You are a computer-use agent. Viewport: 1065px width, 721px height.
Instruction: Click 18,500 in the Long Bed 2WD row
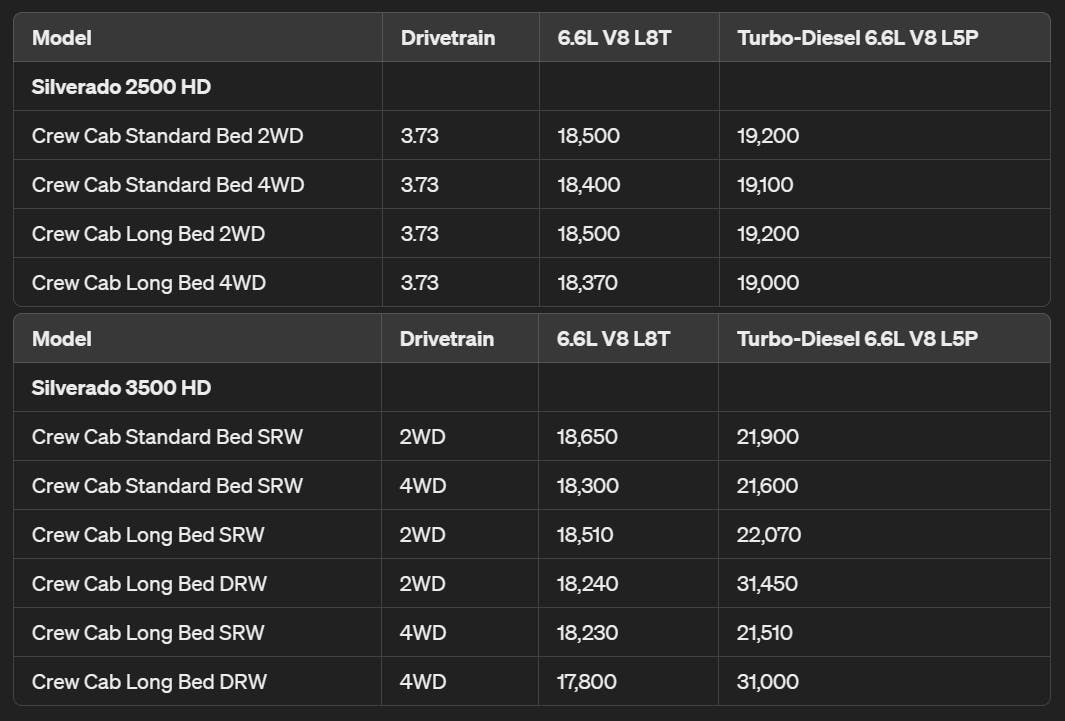(589, 234)
